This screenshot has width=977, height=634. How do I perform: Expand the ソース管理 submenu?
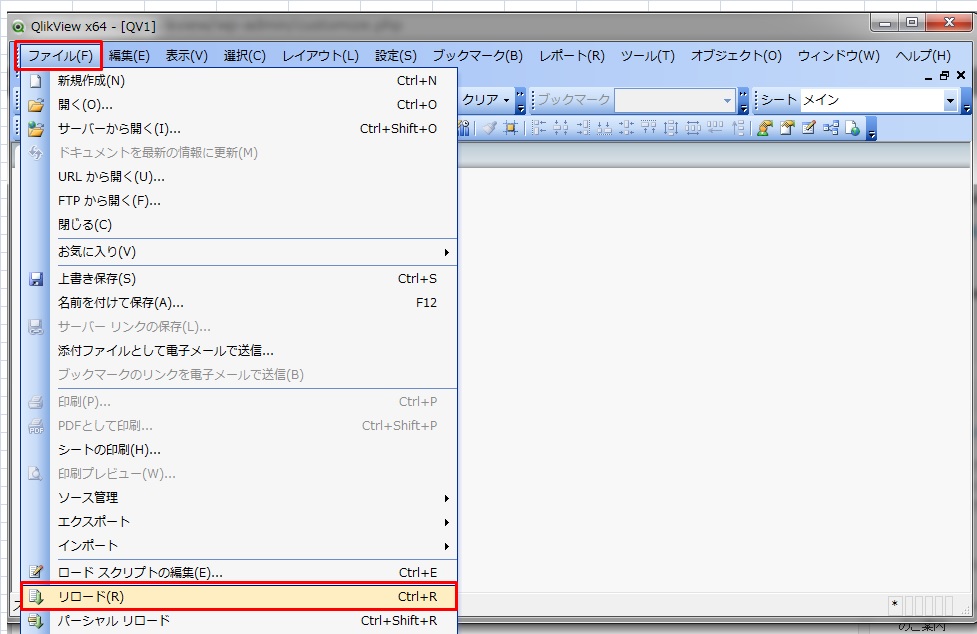pyautogui.click(x=447, y=498)
